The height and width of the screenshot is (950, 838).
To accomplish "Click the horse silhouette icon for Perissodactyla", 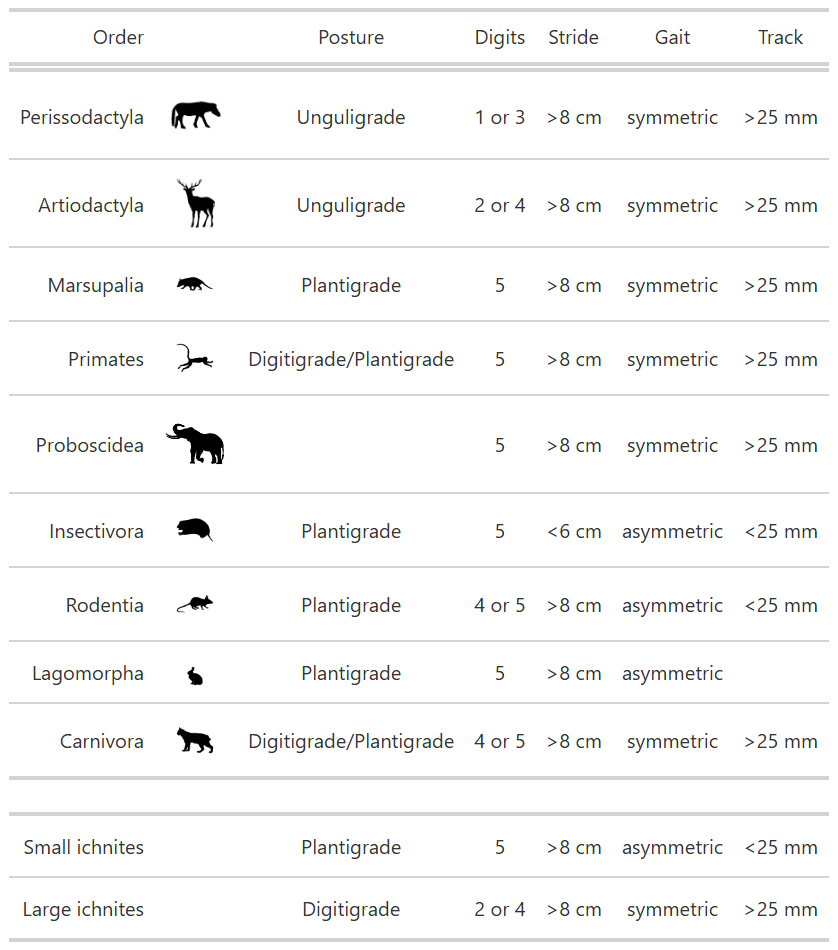I will point(195,116).
